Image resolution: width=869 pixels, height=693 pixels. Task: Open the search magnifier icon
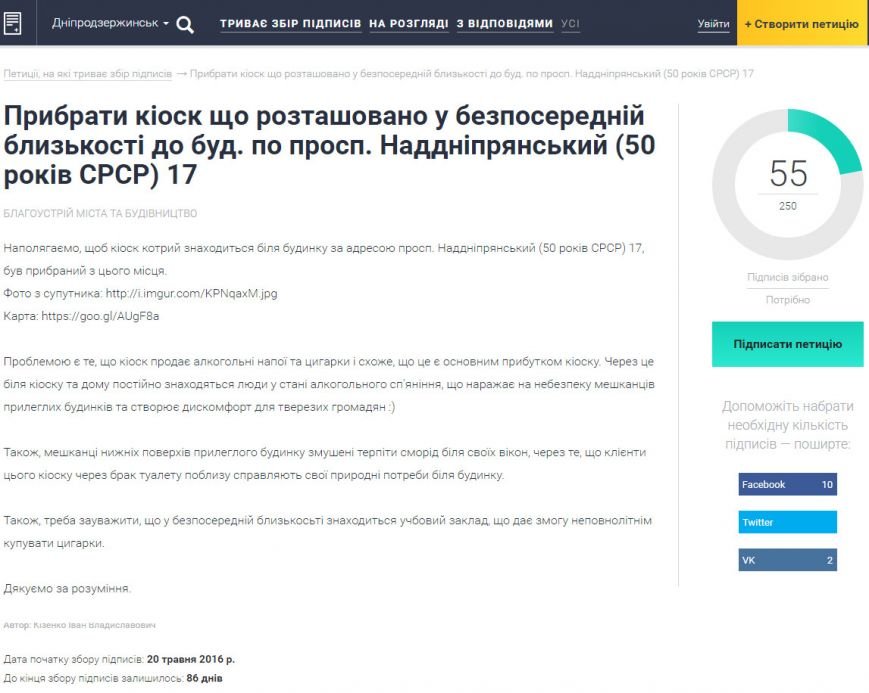pos(185,24)
